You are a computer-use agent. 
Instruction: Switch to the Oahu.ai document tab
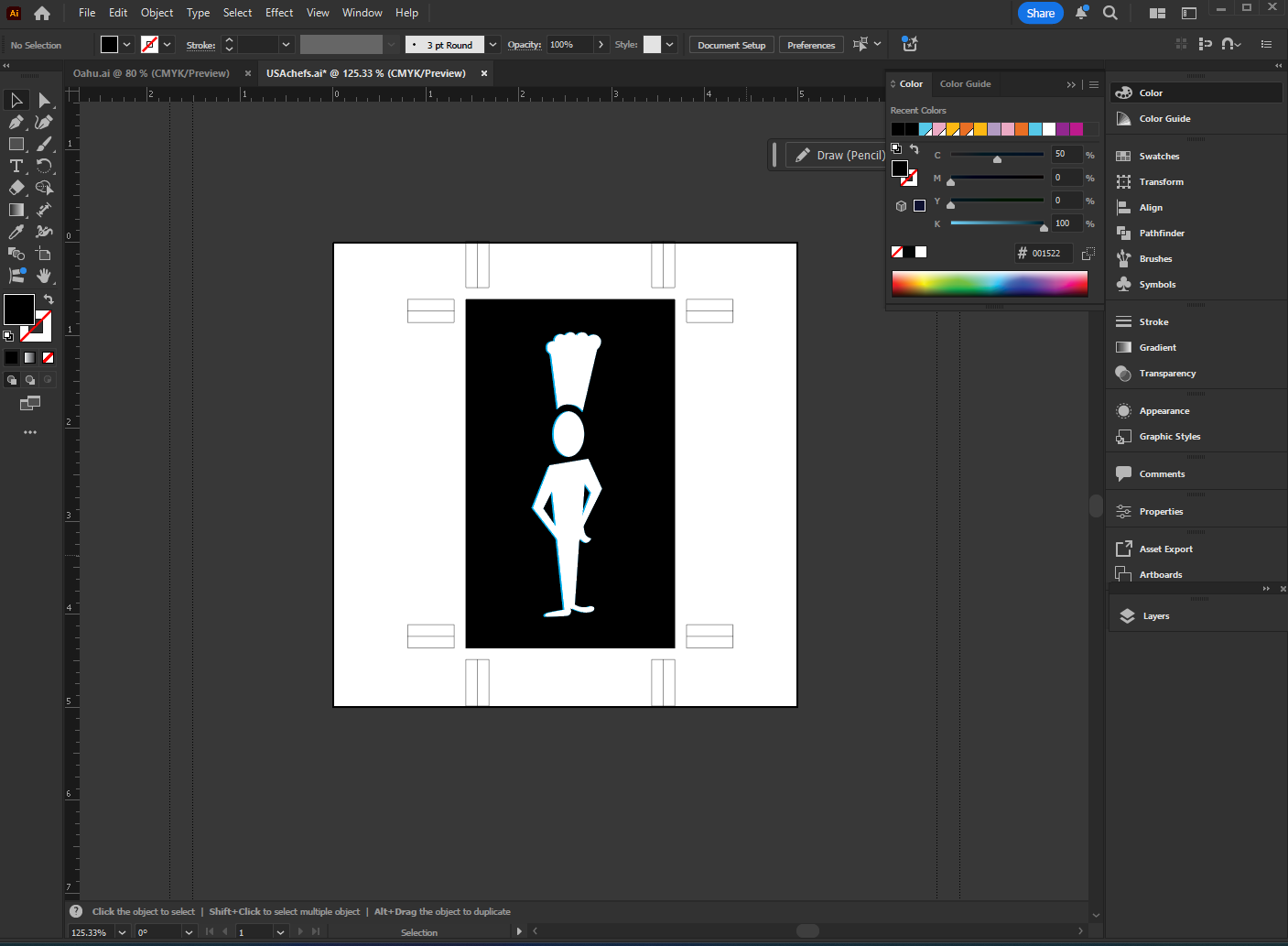[x=151, y=73]
